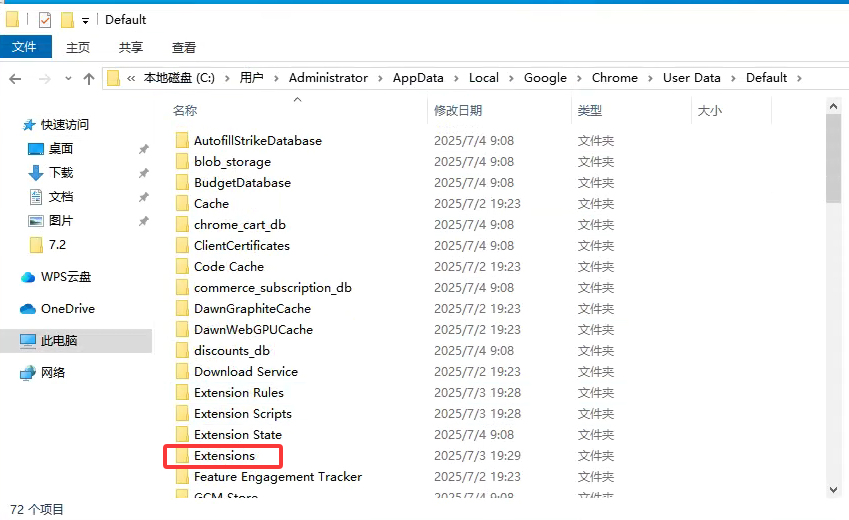849x520 pixels.
Task: Sort by the 修改日期 column header
Action: (x=458, y=110)
